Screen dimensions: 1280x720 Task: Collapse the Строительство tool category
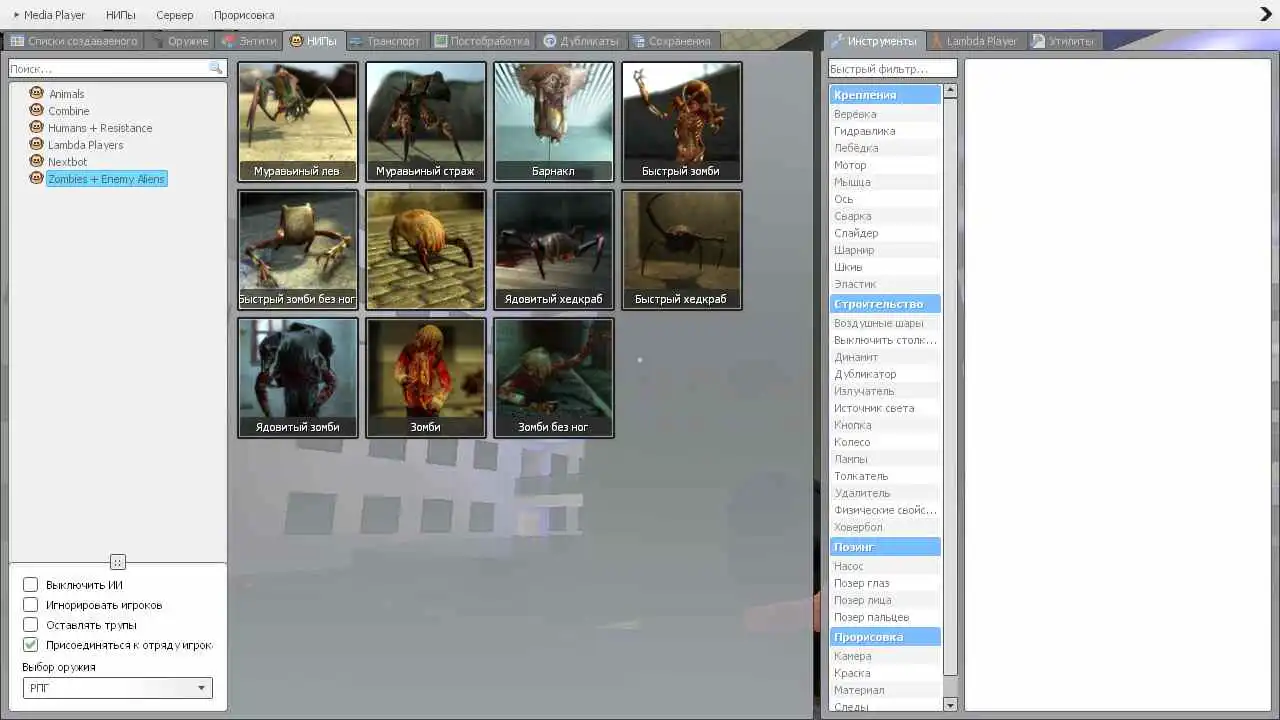tap(885, 304)
